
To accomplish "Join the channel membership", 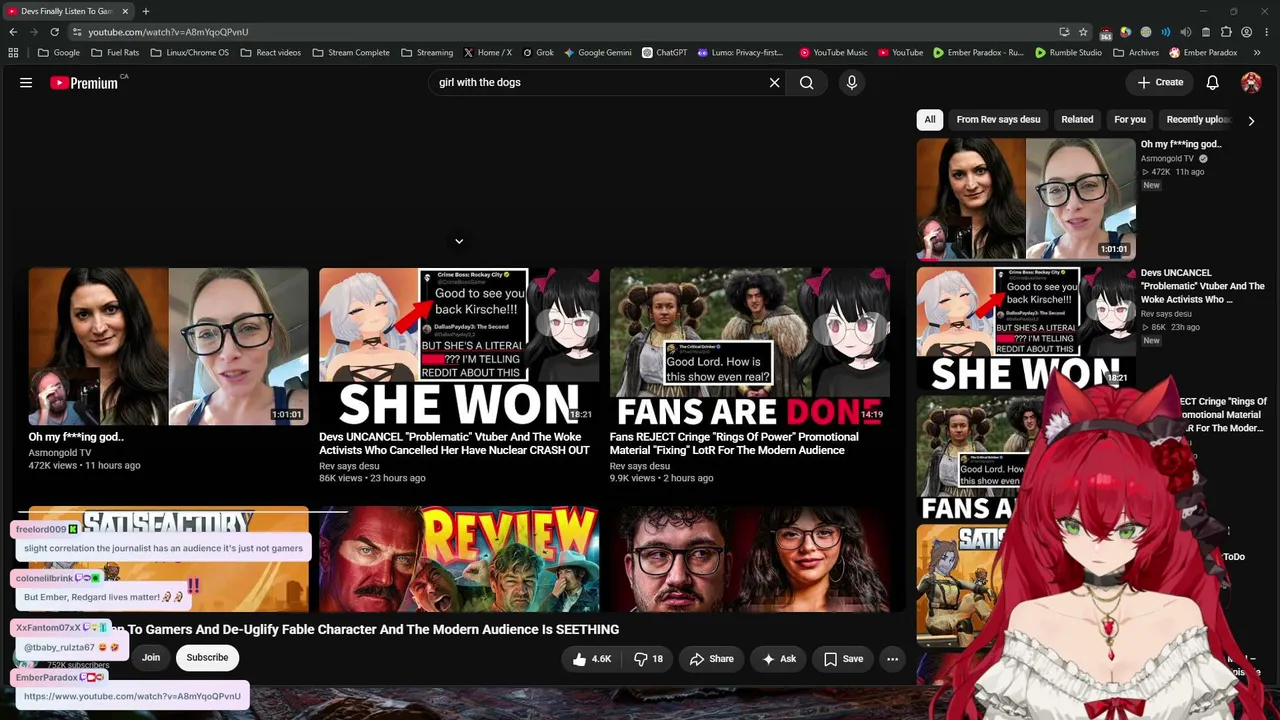I will coord(151,658).
